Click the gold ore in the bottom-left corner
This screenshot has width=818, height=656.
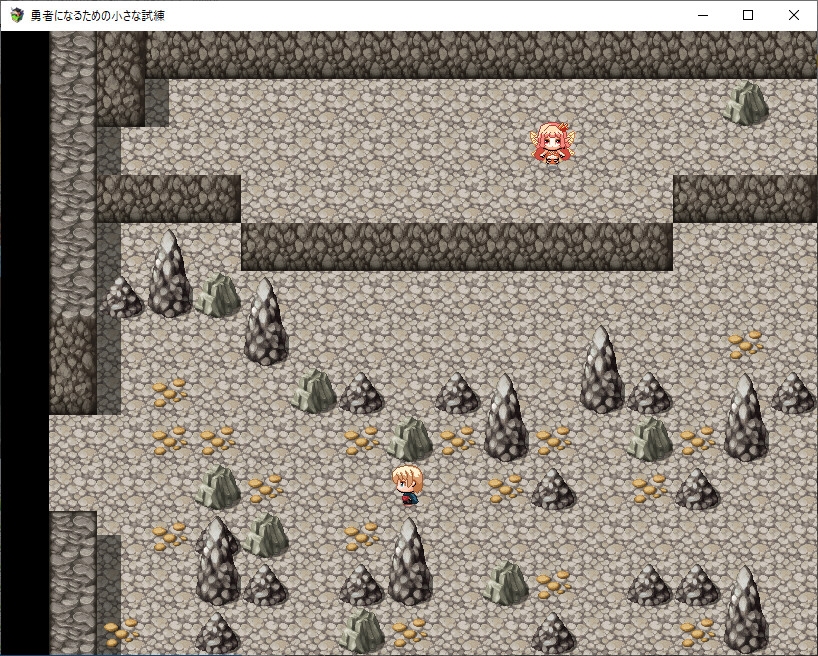[121, 631]
